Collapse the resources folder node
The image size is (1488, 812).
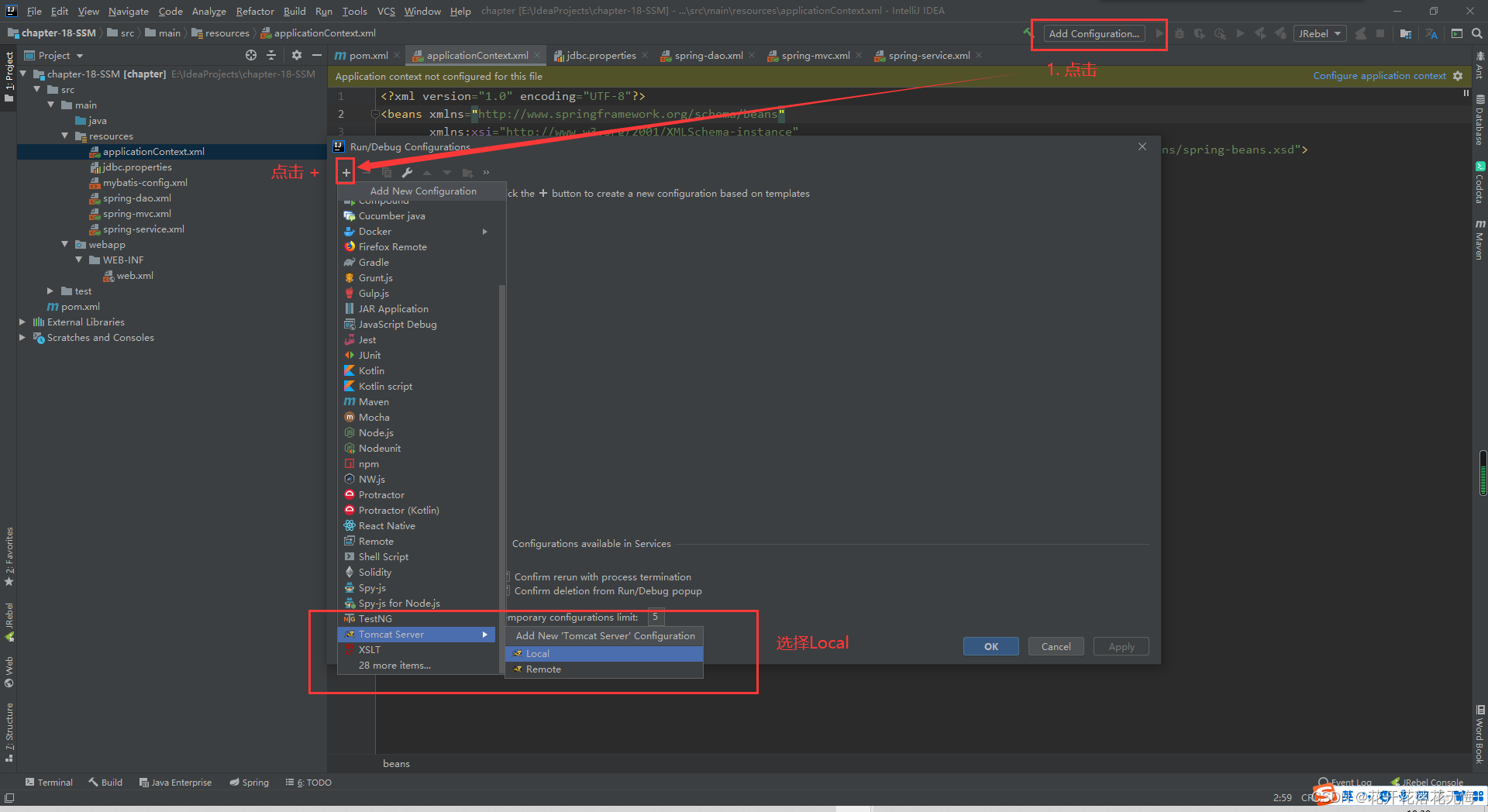65,136
